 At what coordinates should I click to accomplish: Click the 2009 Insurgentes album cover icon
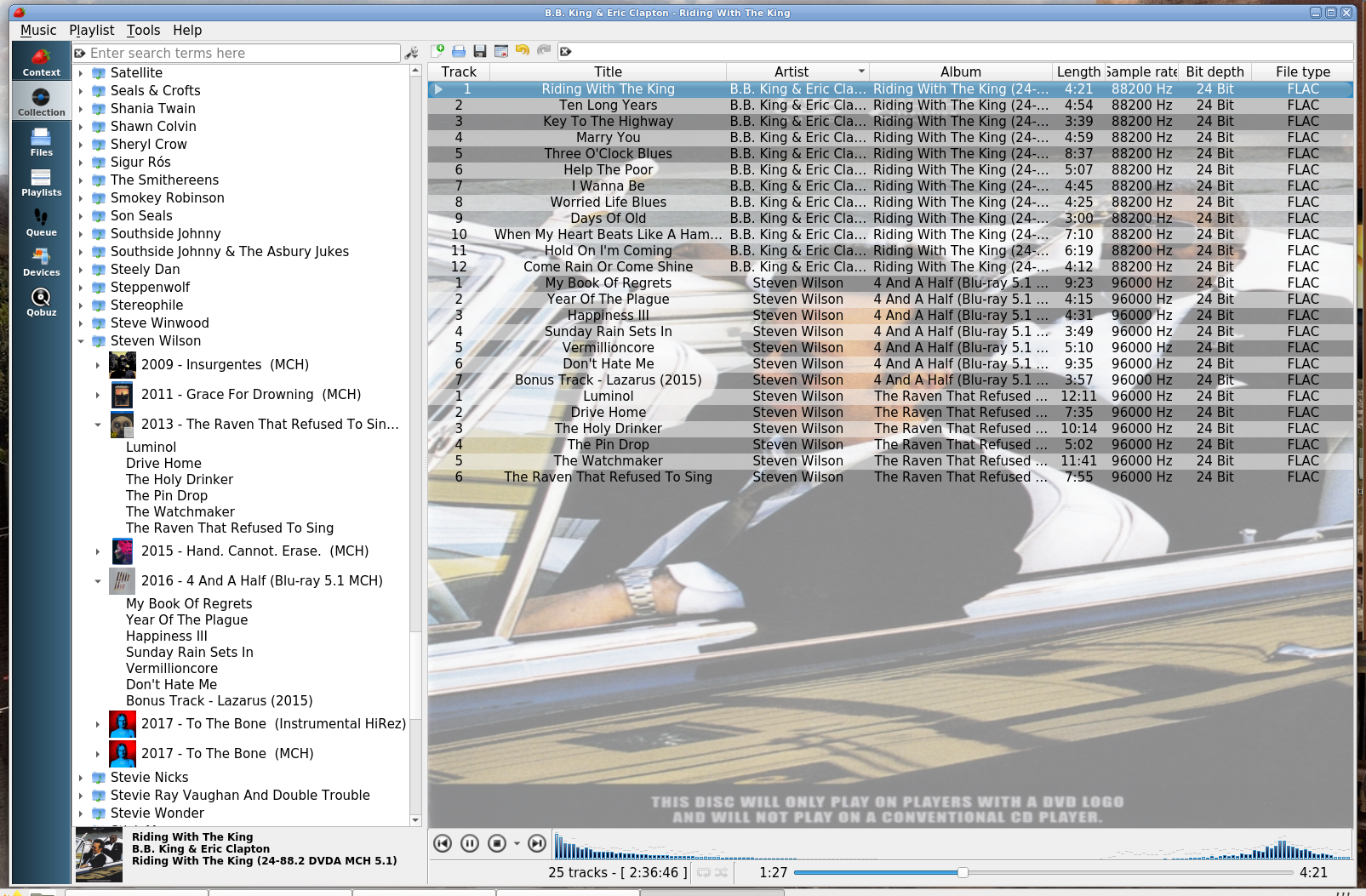click(123, 365)
